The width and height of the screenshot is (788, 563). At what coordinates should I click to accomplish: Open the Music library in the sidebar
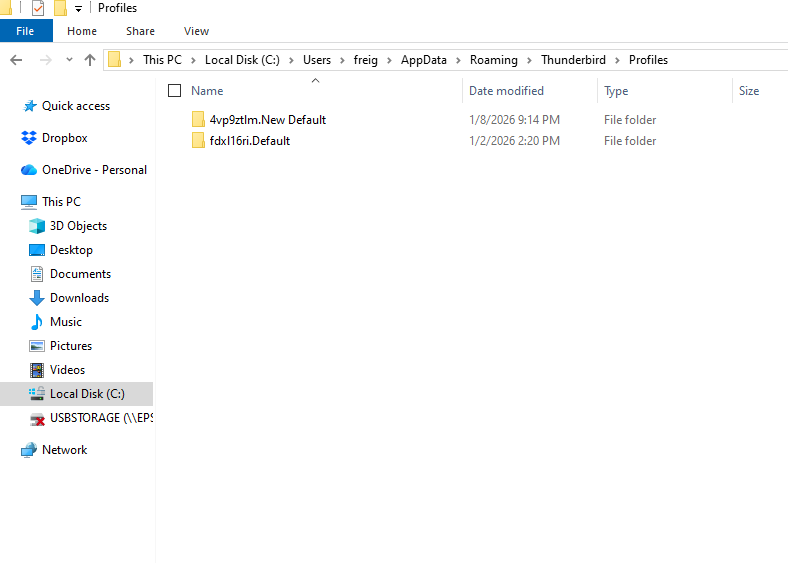(66, 322)
